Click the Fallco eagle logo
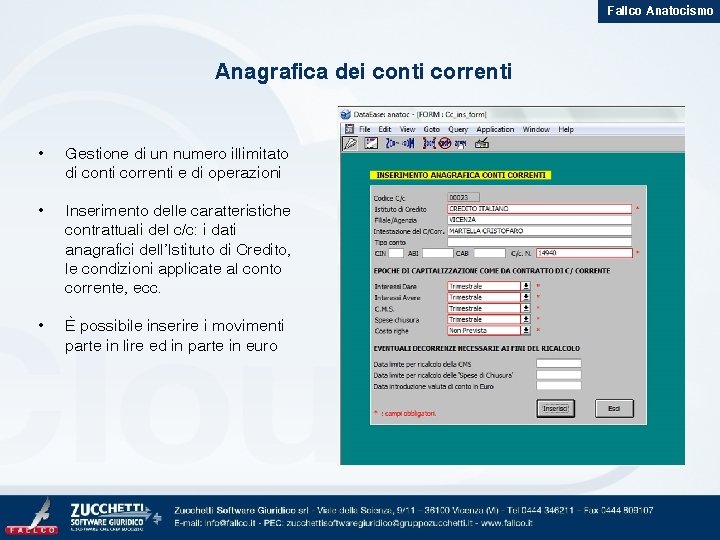This screenshot has width=720, height=540. 32,516
